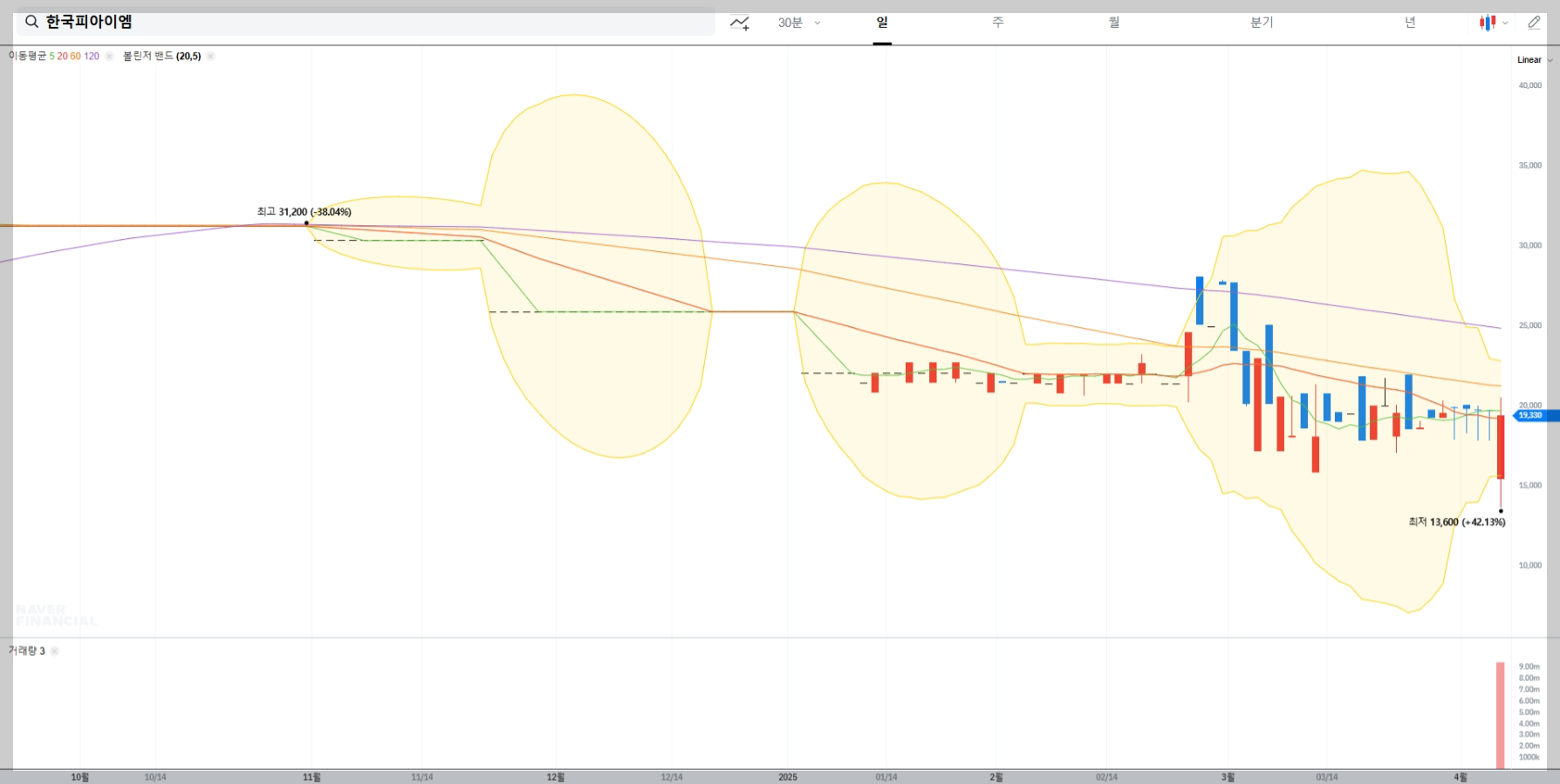This screenshot has height=784, width=1560.
Task: Click the 9.00m volume axis label
Action: [x=1529, y=666]
